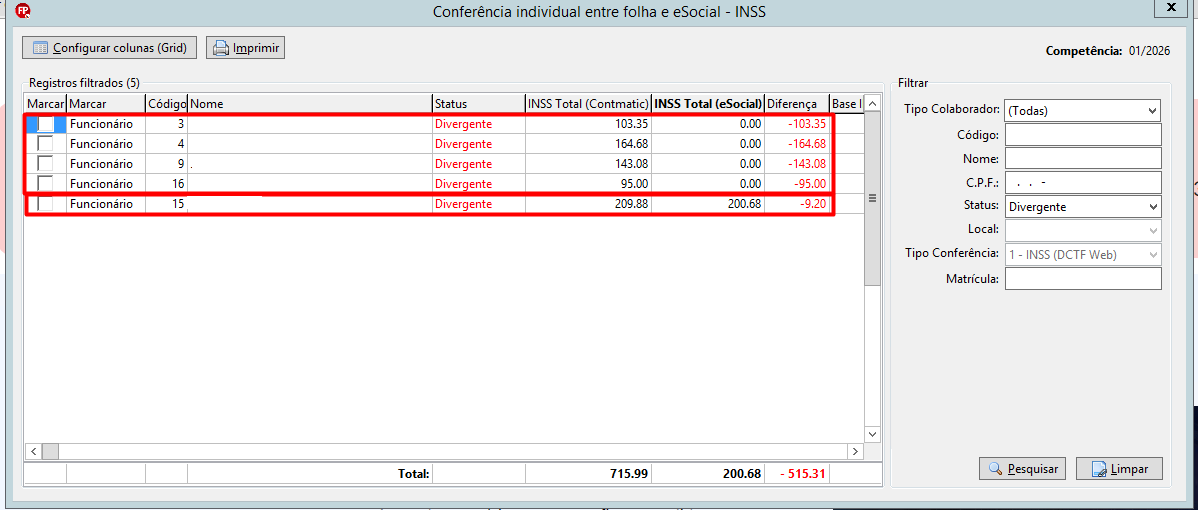Click the Imprimir print button
This screenshot has height=510, width=1198.
(x=245, y=48)
